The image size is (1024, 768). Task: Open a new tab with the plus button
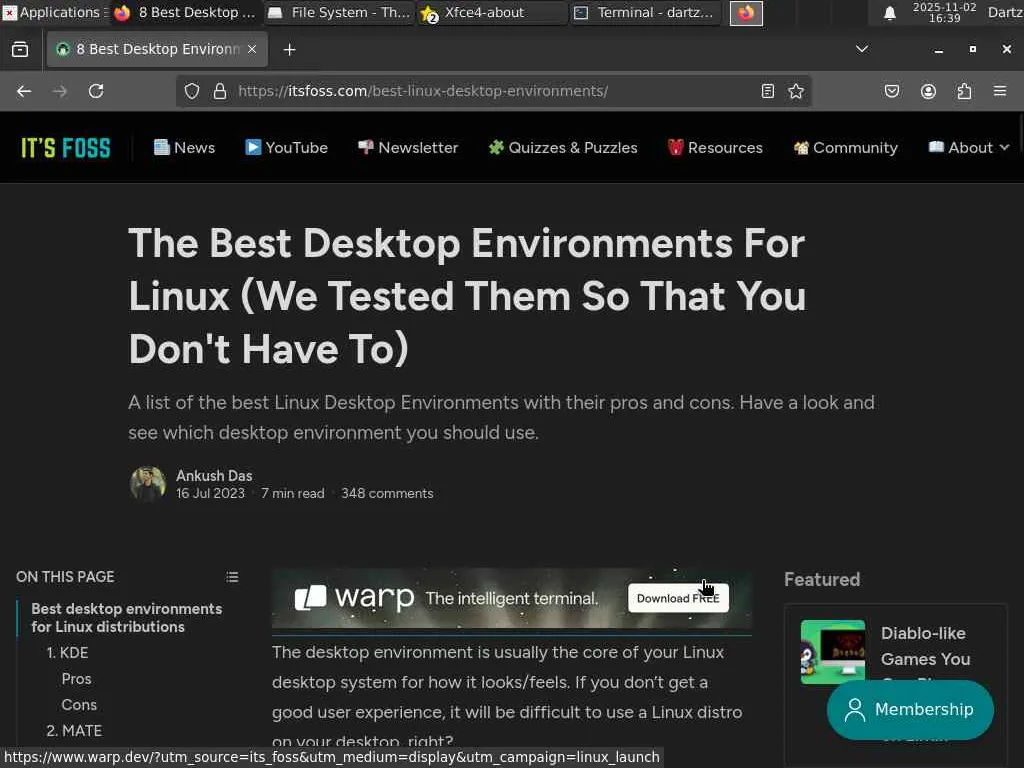[x=289, y=50]
